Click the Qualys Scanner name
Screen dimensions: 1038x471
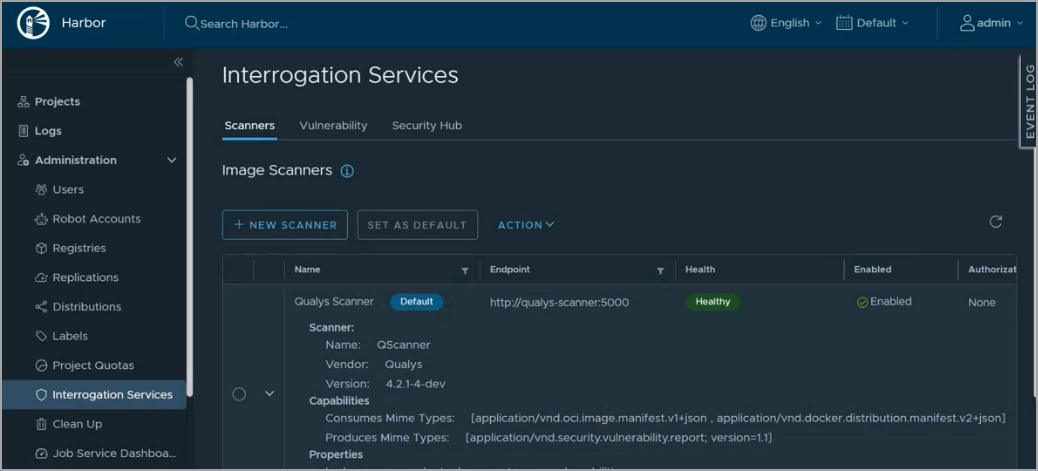(x=334, y=302)
